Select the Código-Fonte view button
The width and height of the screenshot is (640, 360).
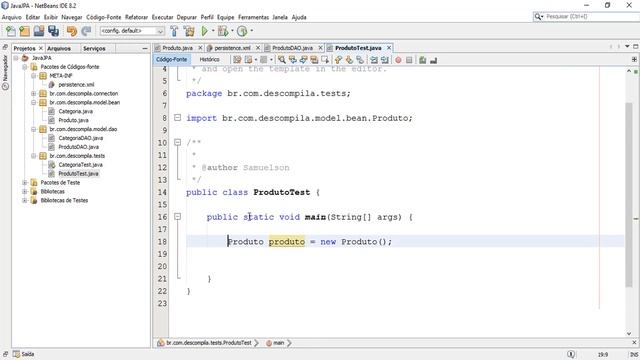coord(171,60)
